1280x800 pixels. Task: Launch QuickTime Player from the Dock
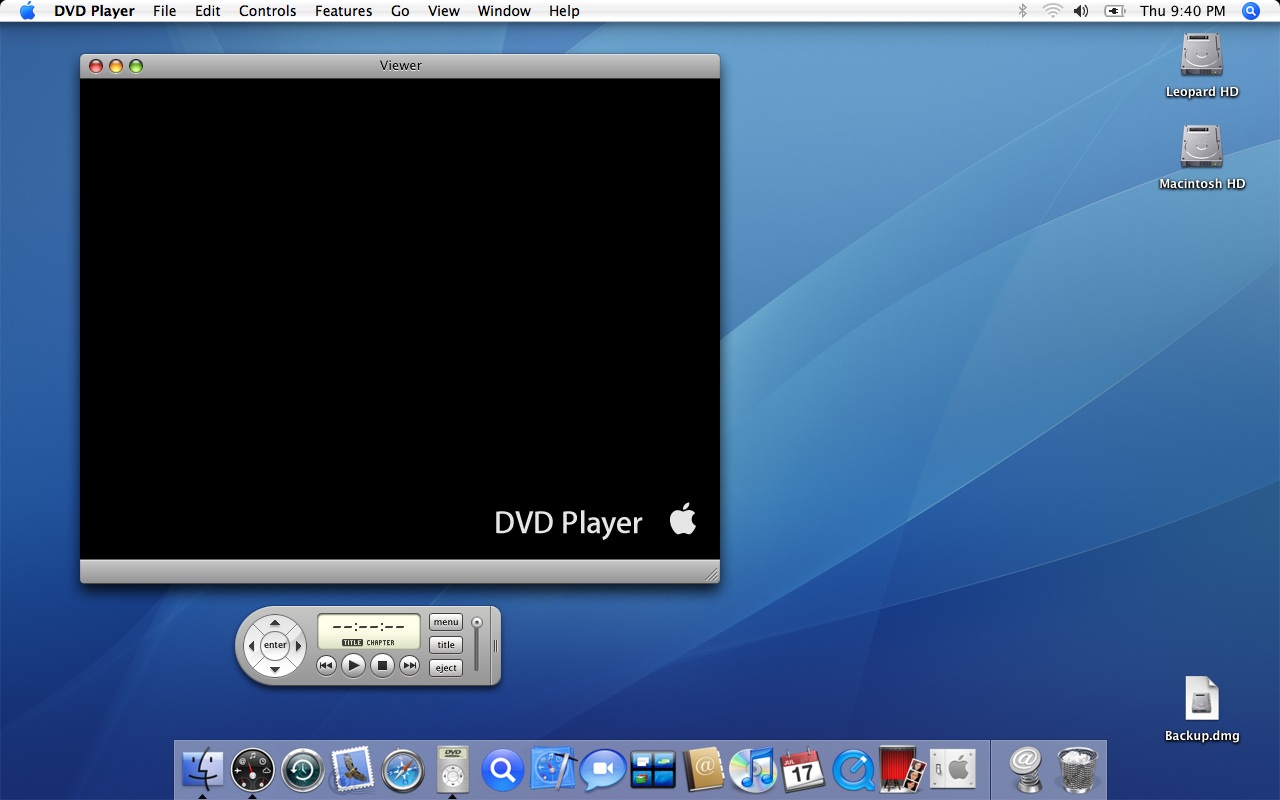click(853, 770)
